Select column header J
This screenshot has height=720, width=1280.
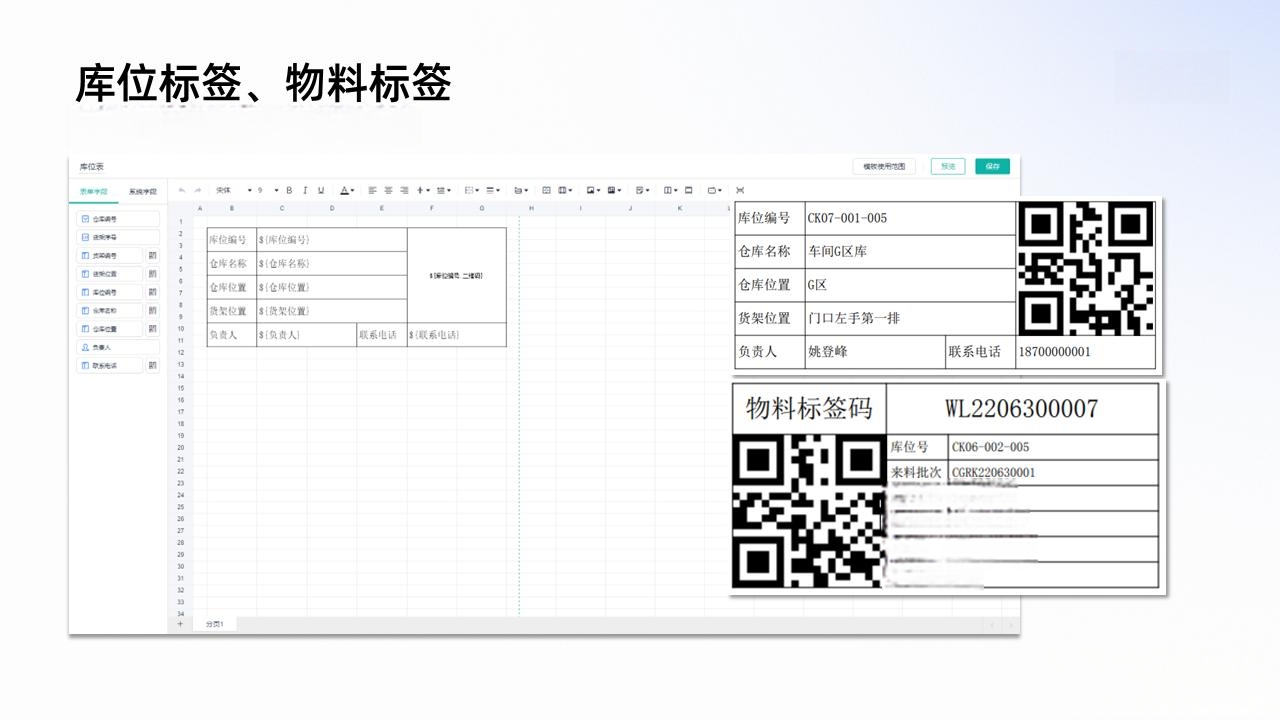(630, 208)
